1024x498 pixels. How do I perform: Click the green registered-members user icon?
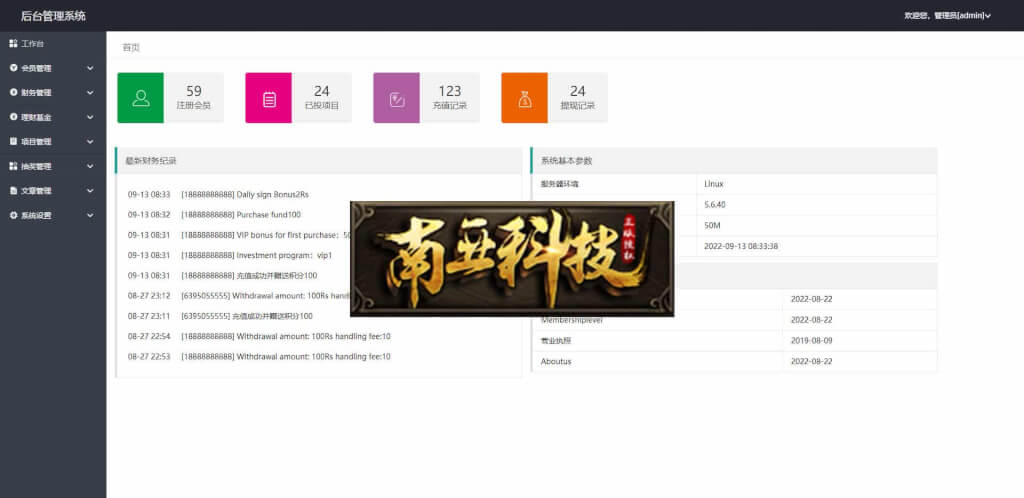coord(140,98)
